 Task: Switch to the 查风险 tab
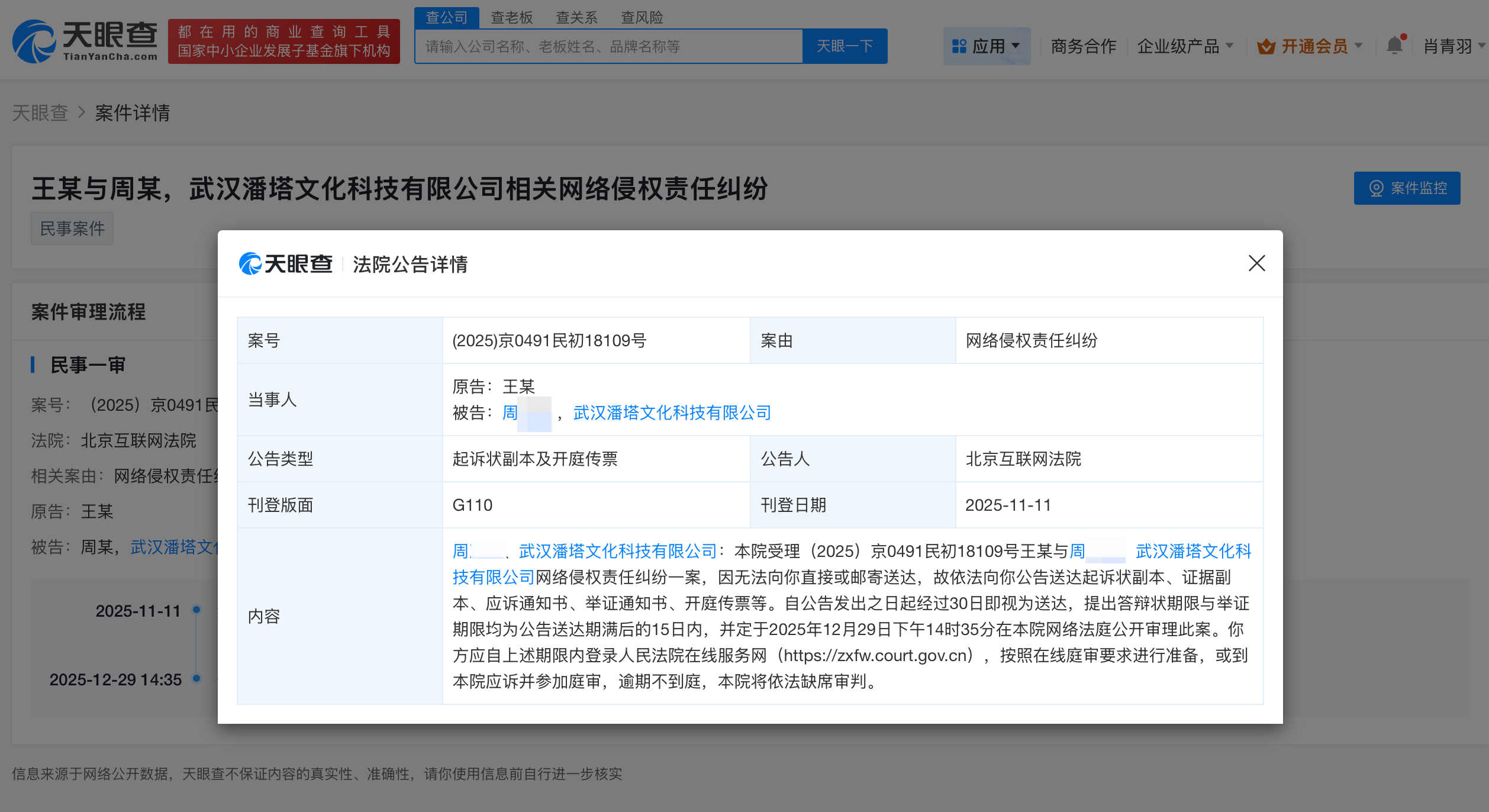(642, 18)
